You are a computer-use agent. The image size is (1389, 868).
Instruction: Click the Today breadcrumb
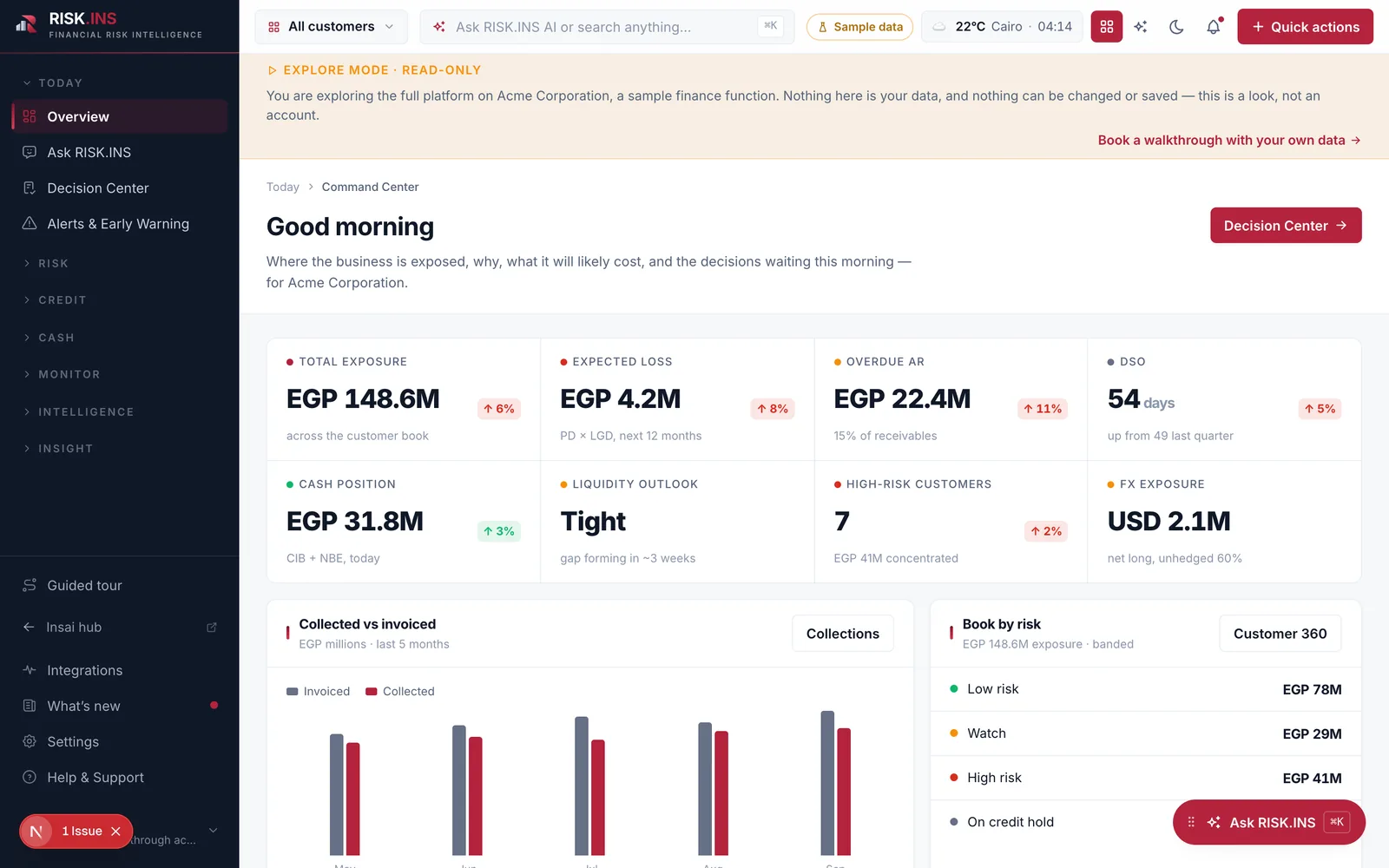[282, 187]
